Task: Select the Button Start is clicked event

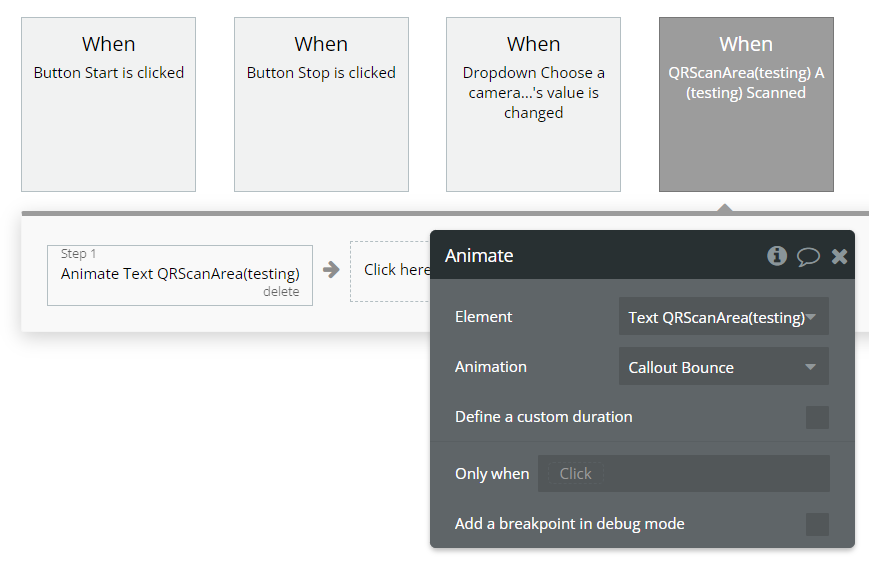Action: click(x=108, y=104)
